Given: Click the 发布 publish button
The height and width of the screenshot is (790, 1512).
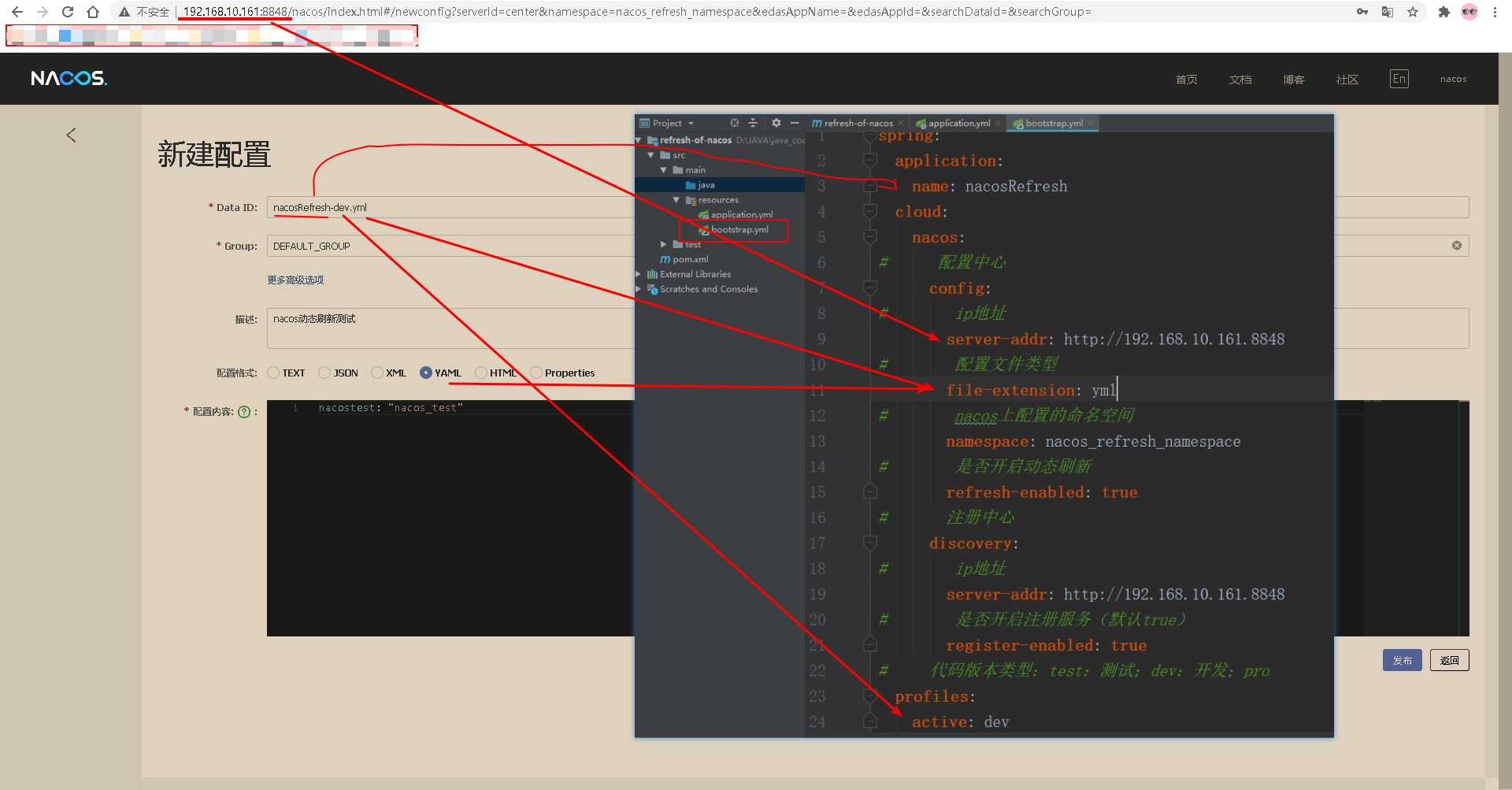Looking at the screenshot, I should (x=1402, y=660).
